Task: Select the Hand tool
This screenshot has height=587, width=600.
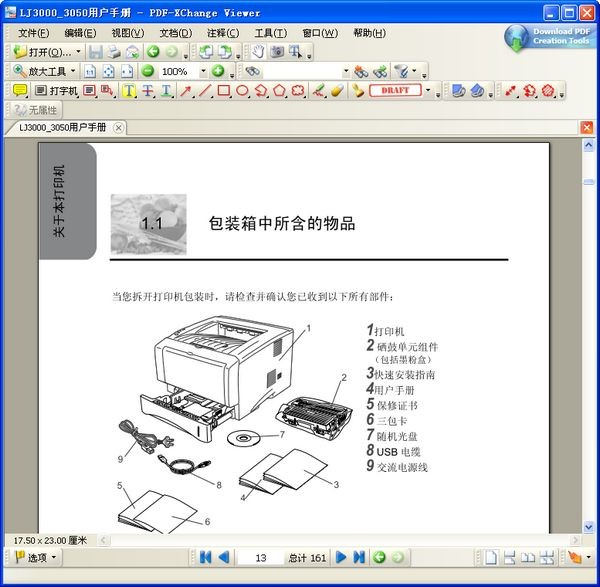Action: coord(258,51)
